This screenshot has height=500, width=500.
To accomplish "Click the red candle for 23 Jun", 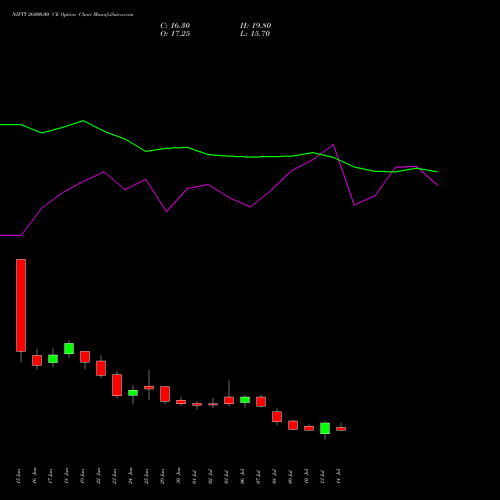I will (117, 385).
